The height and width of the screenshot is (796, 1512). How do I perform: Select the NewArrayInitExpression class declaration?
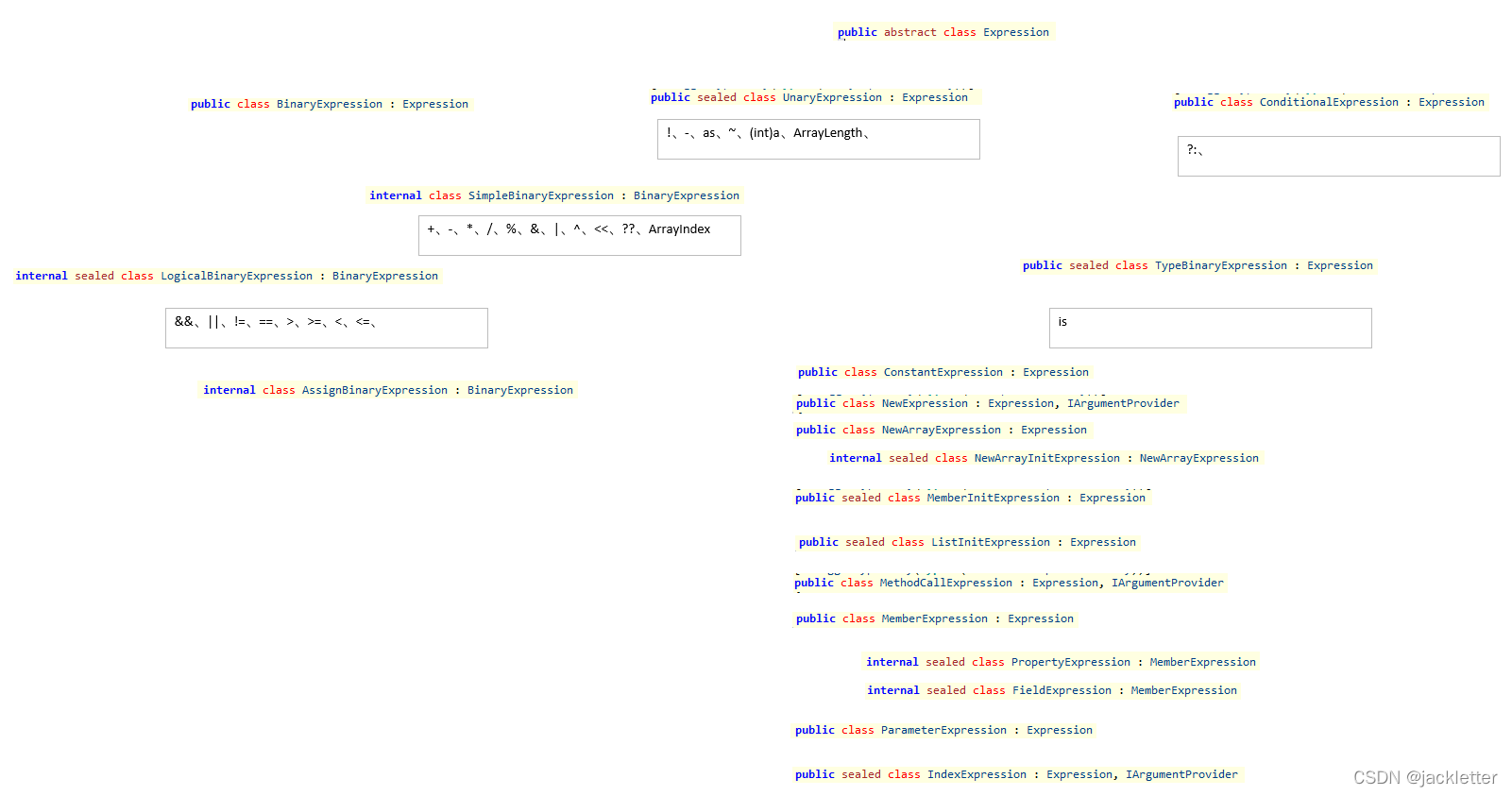1044,458
